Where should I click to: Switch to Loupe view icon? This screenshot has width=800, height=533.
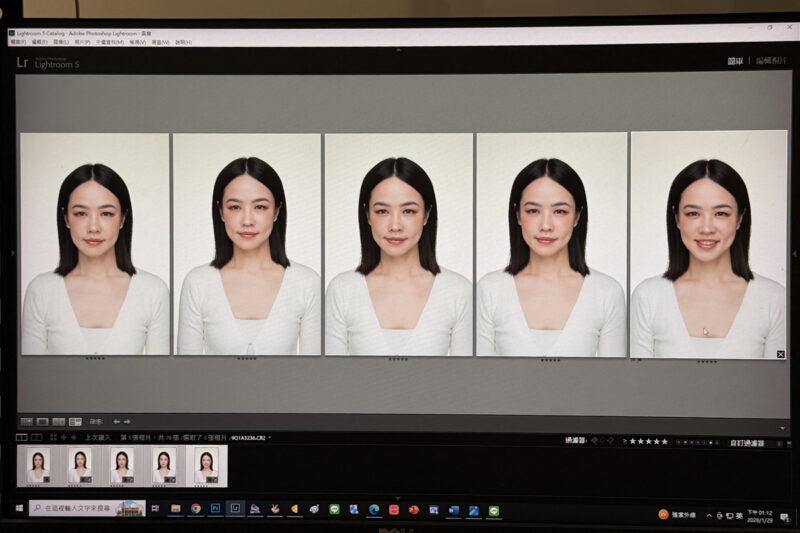(x=42, y=422)
